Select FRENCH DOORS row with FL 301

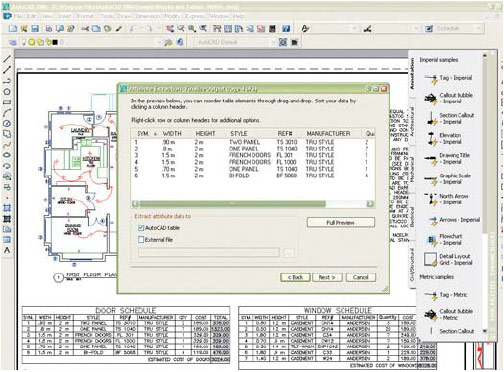point(252,155)
